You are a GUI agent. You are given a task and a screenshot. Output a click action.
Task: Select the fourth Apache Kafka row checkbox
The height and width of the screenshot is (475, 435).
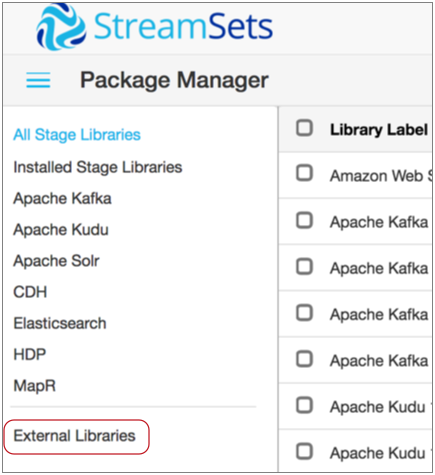pos(304,359)
